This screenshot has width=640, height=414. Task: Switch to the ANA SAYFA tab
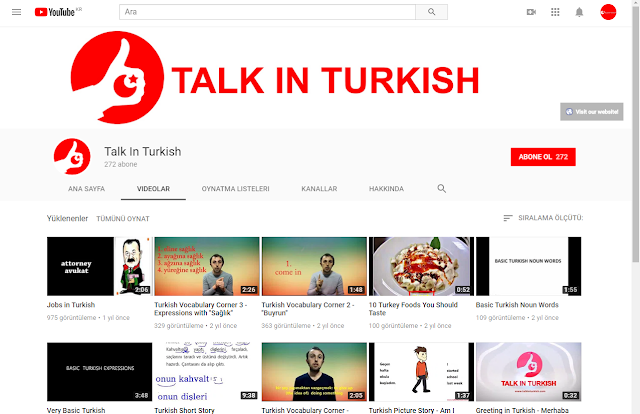click(x=86, y=189)
